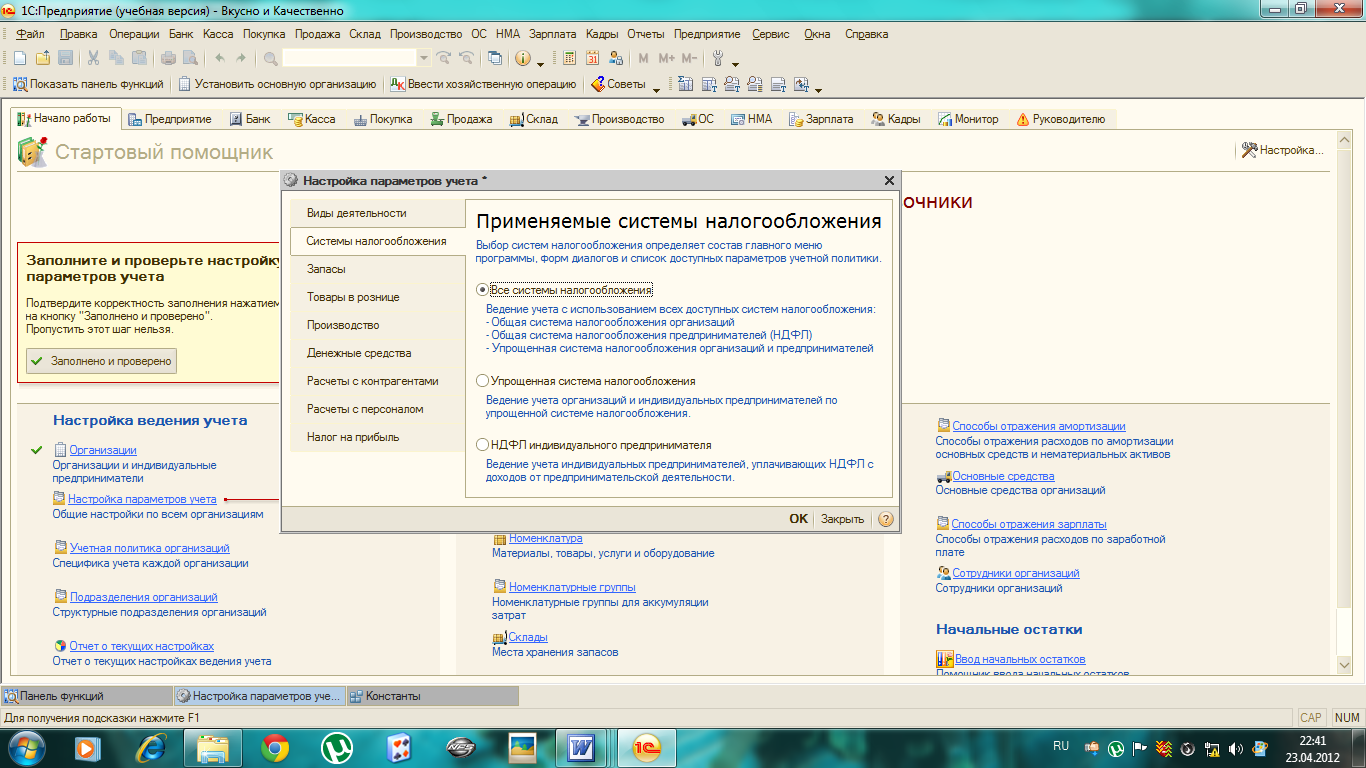Image resolution: width=1366 pixels, height=768 pixels.
Task: Select НДФЛ индивидуального предпринимателя radio button
Action: (x=483, y=445)
